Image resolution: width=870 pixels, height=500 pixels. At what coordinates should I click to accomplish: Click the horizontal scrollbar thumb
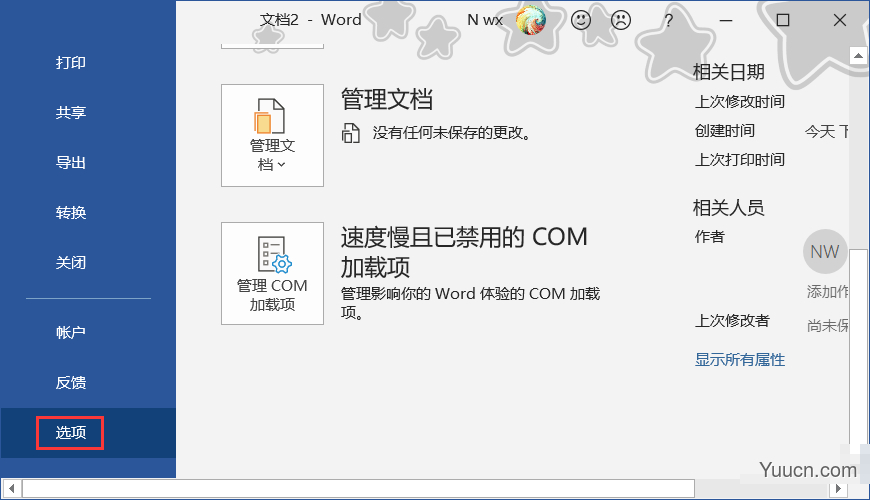(358, 489)
